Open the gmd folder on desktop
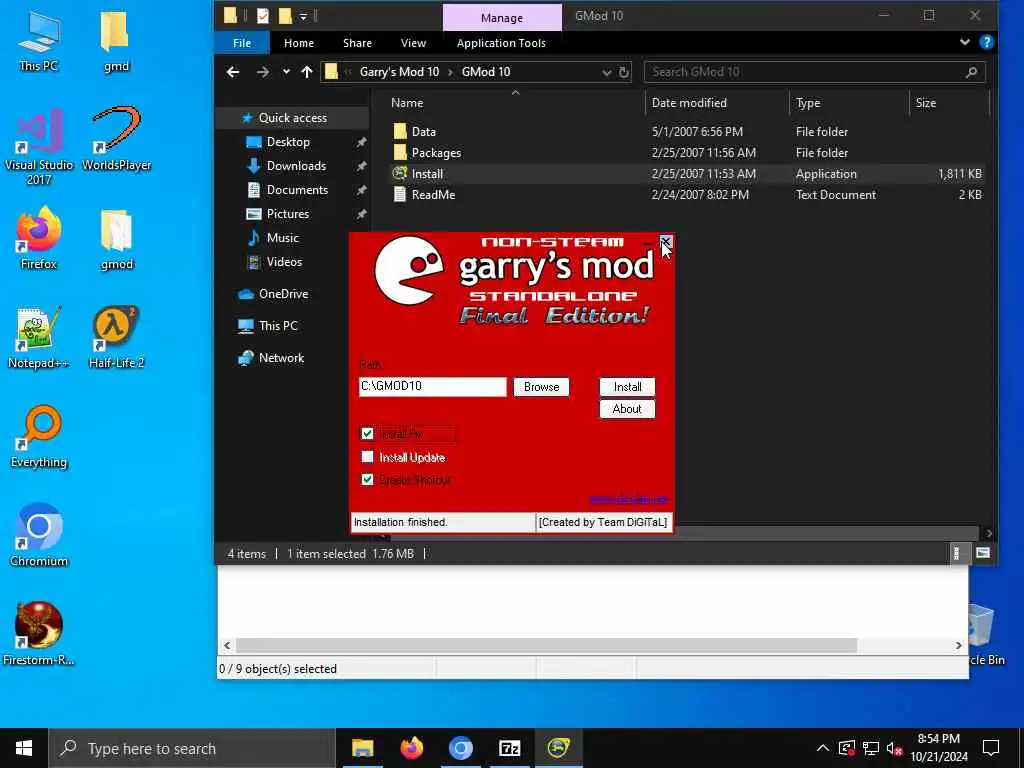The height and width of the screenshot is (768, 1024). 116,40
